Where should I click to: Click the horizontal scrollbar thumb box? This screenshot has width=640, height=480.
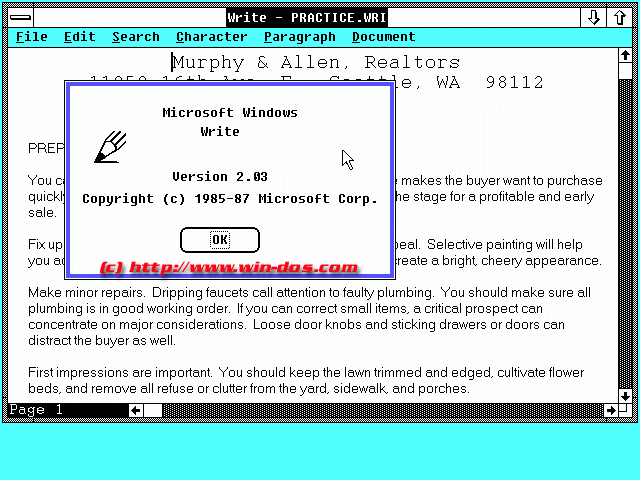[x=153, y=410]
